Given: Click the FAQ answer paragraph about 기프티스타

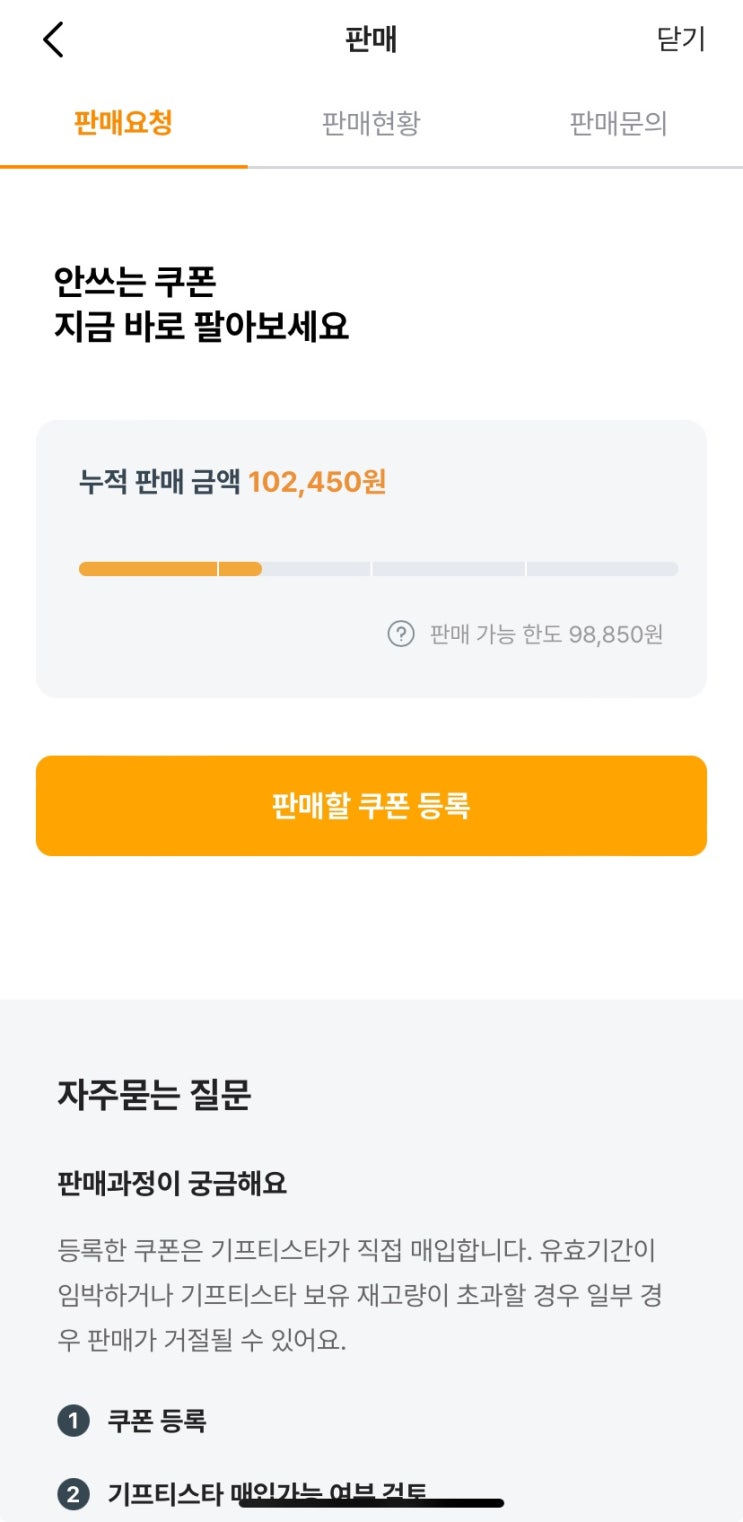Looking at the screenshot, I should click(360, 1295).
